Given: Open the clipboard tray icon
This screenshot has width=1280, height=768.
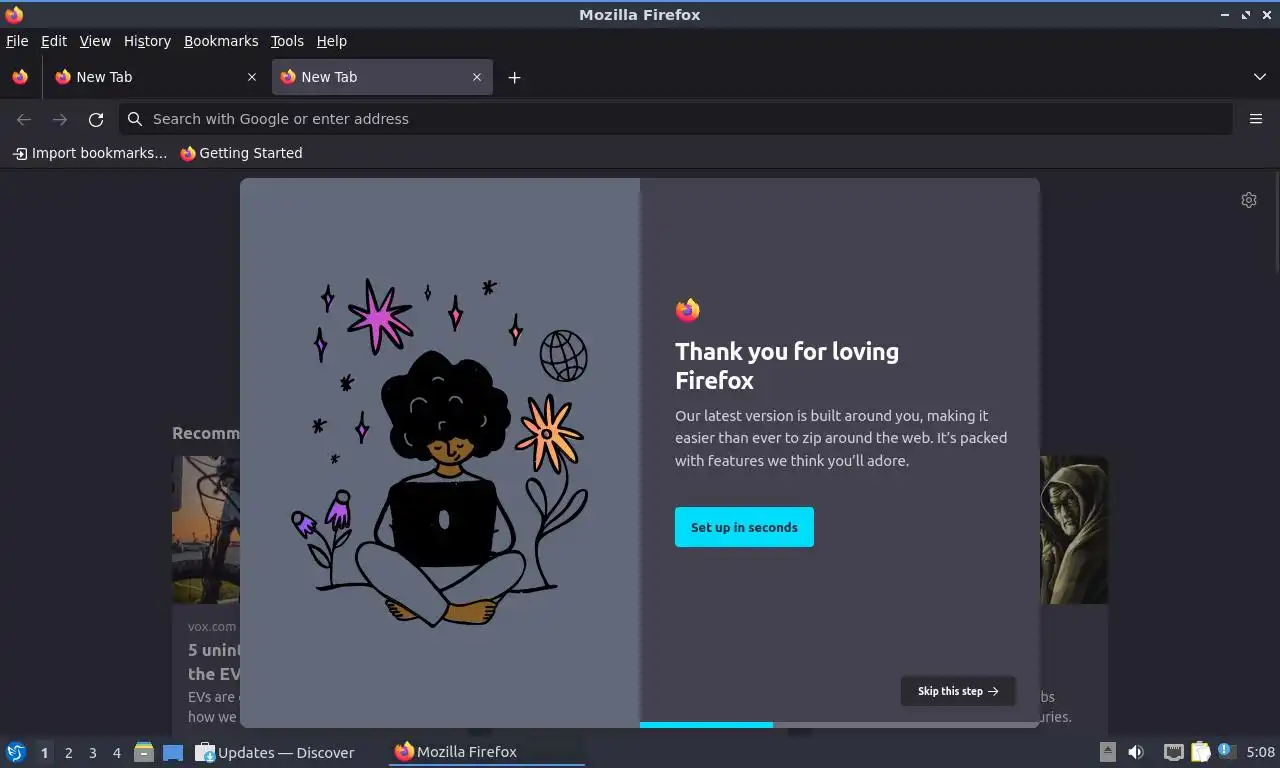Looking at the screenshot, I should 1200,752.
